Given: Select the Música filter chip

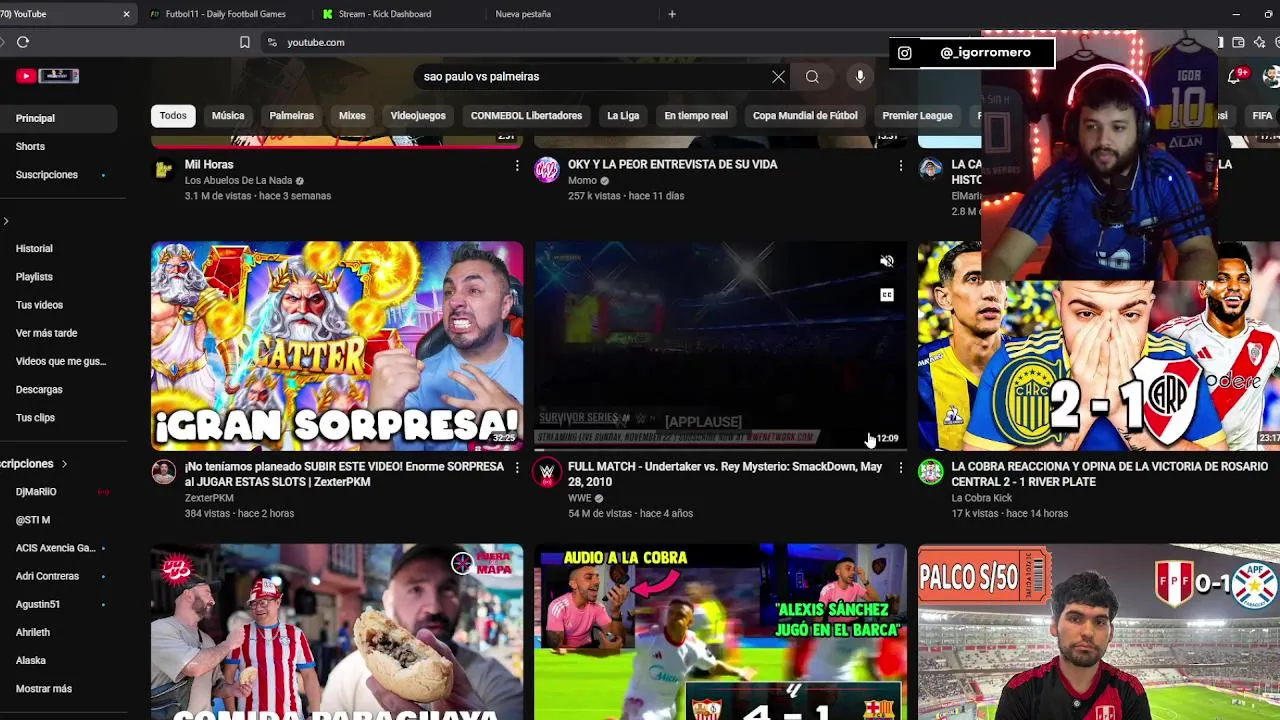Looking at the screenshot, I should click(228, 116).
